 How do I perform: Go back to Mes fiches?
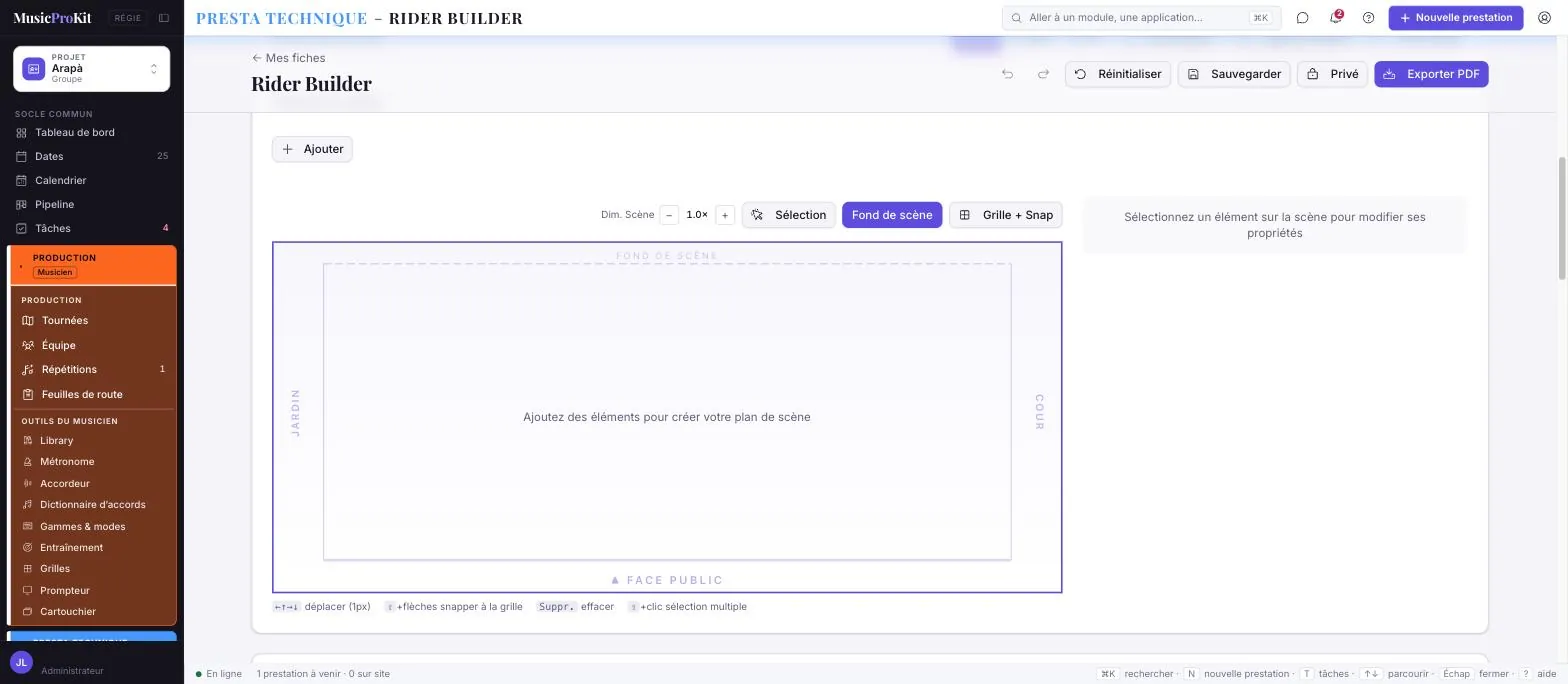click(x=288, y=58)
